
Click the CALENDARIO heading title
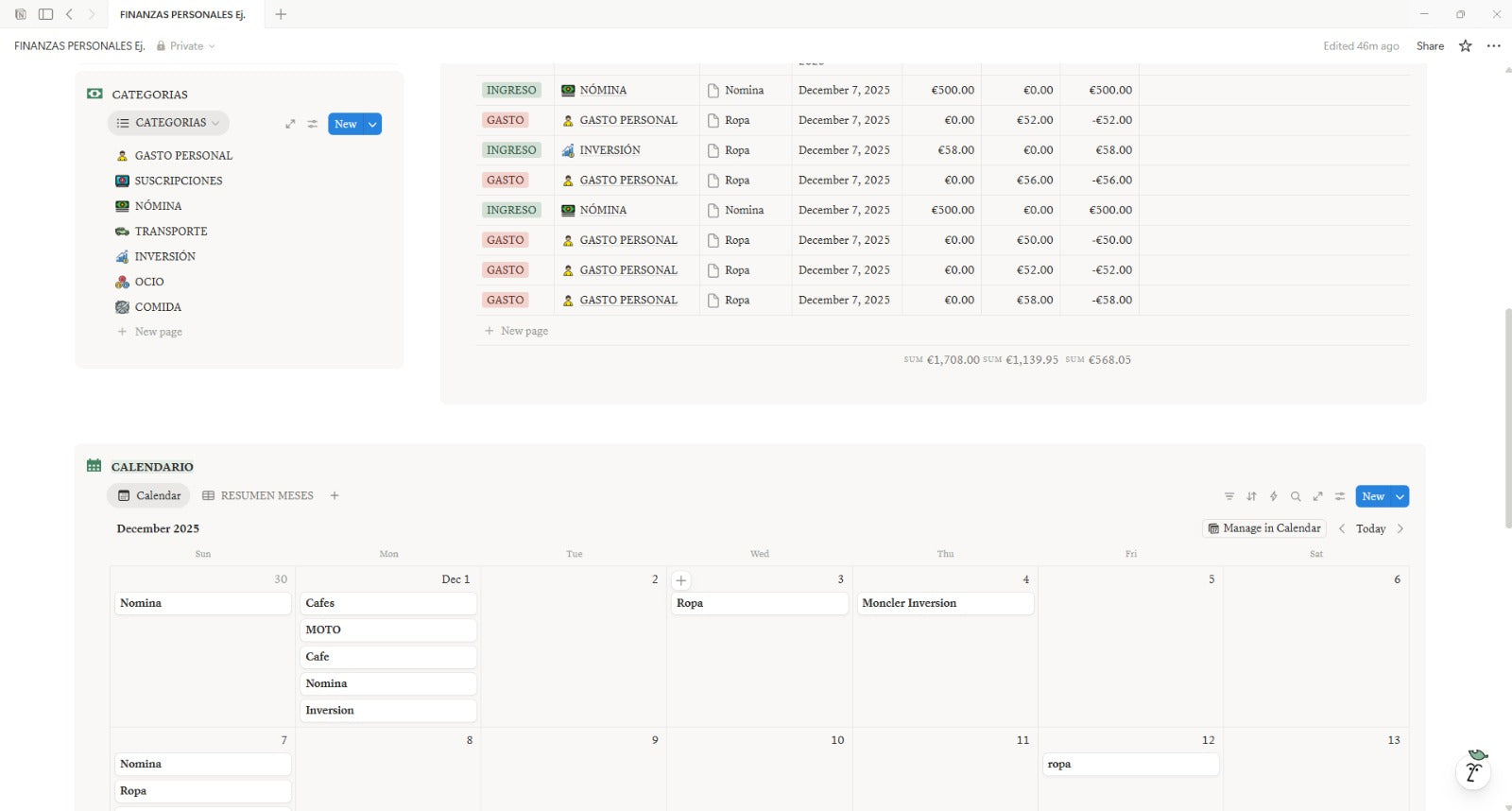point(152,467)
